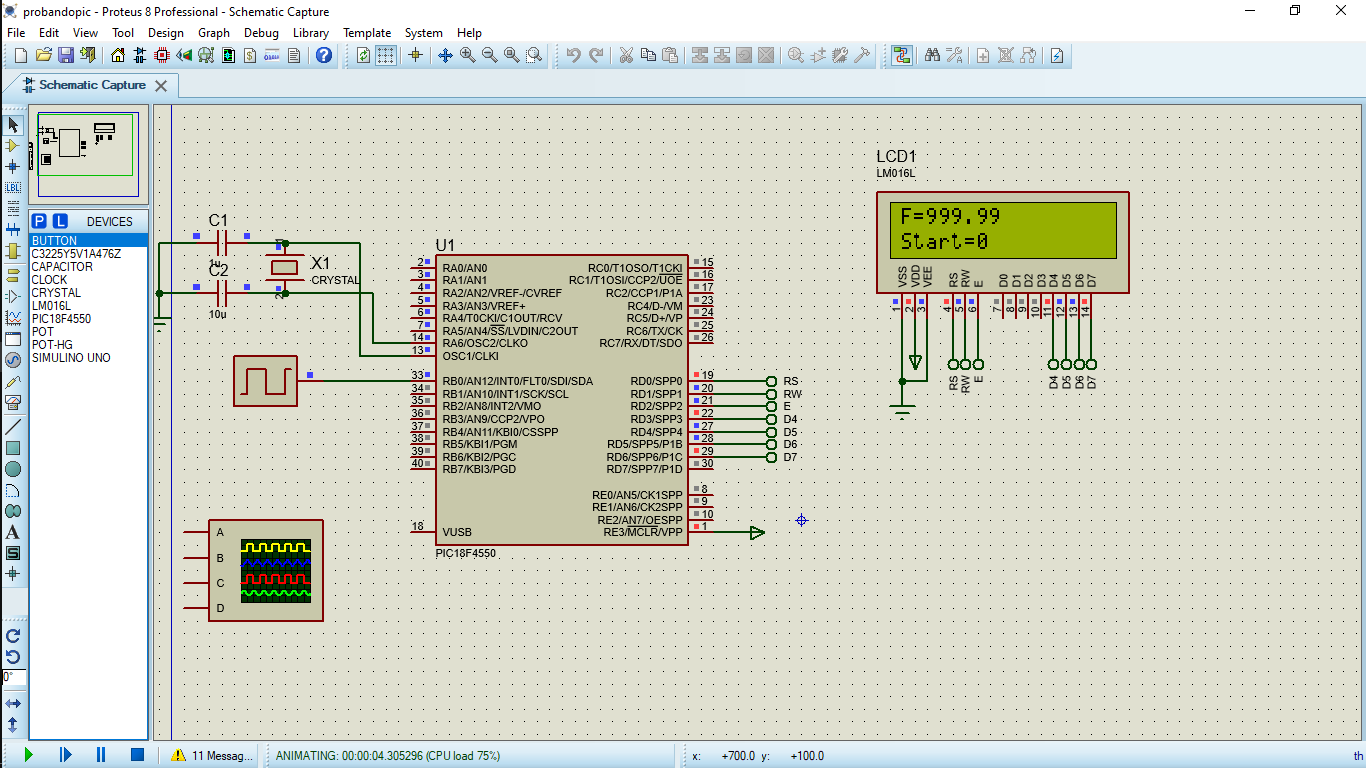Rotate anti-clockwise using the rotation arrow
Screen dimensions: 1366x768
point(13,657)
